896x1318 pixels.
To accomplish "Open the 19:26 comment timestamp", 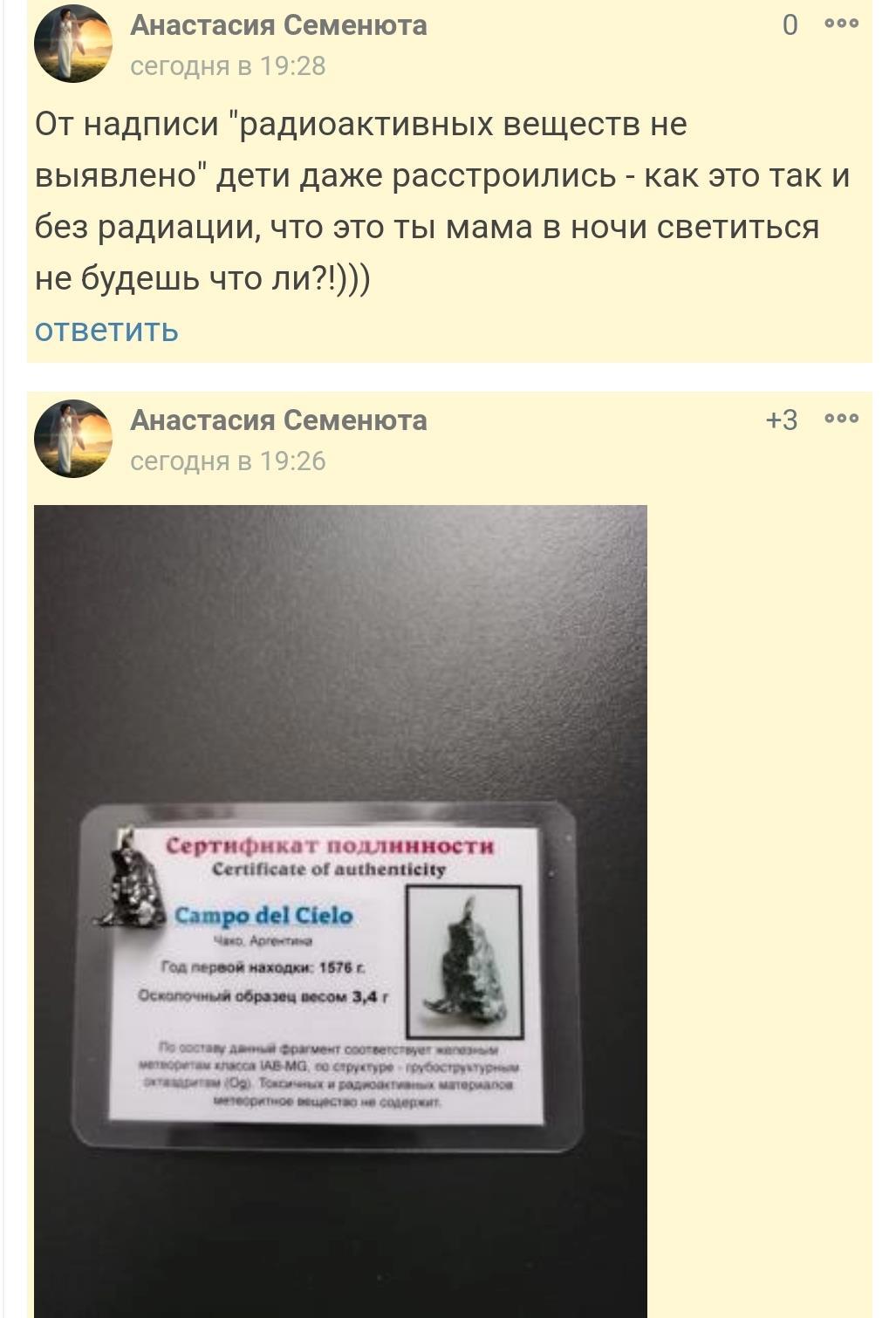I will pyautogui.click(x=228, y=461).
